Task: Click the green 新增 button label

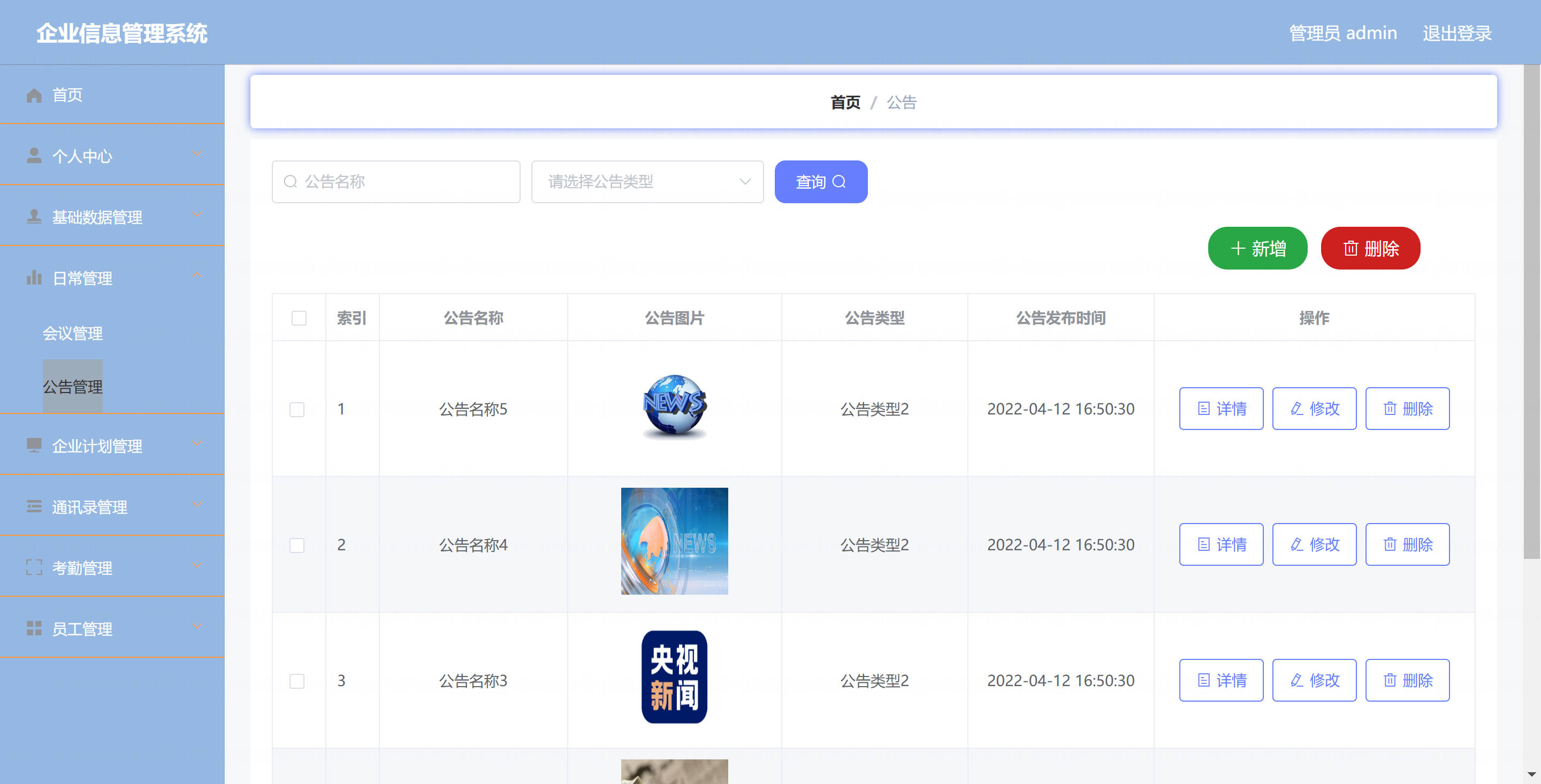Action: tap(1269, 248)
